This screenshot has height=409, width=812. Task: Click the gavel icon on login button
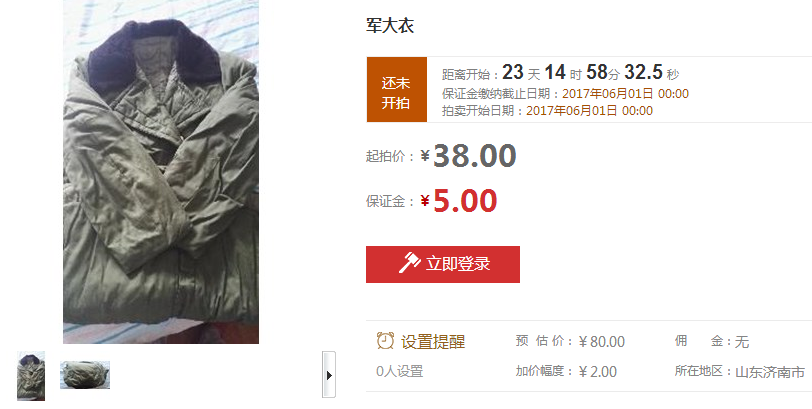click(x=409, y=262)
